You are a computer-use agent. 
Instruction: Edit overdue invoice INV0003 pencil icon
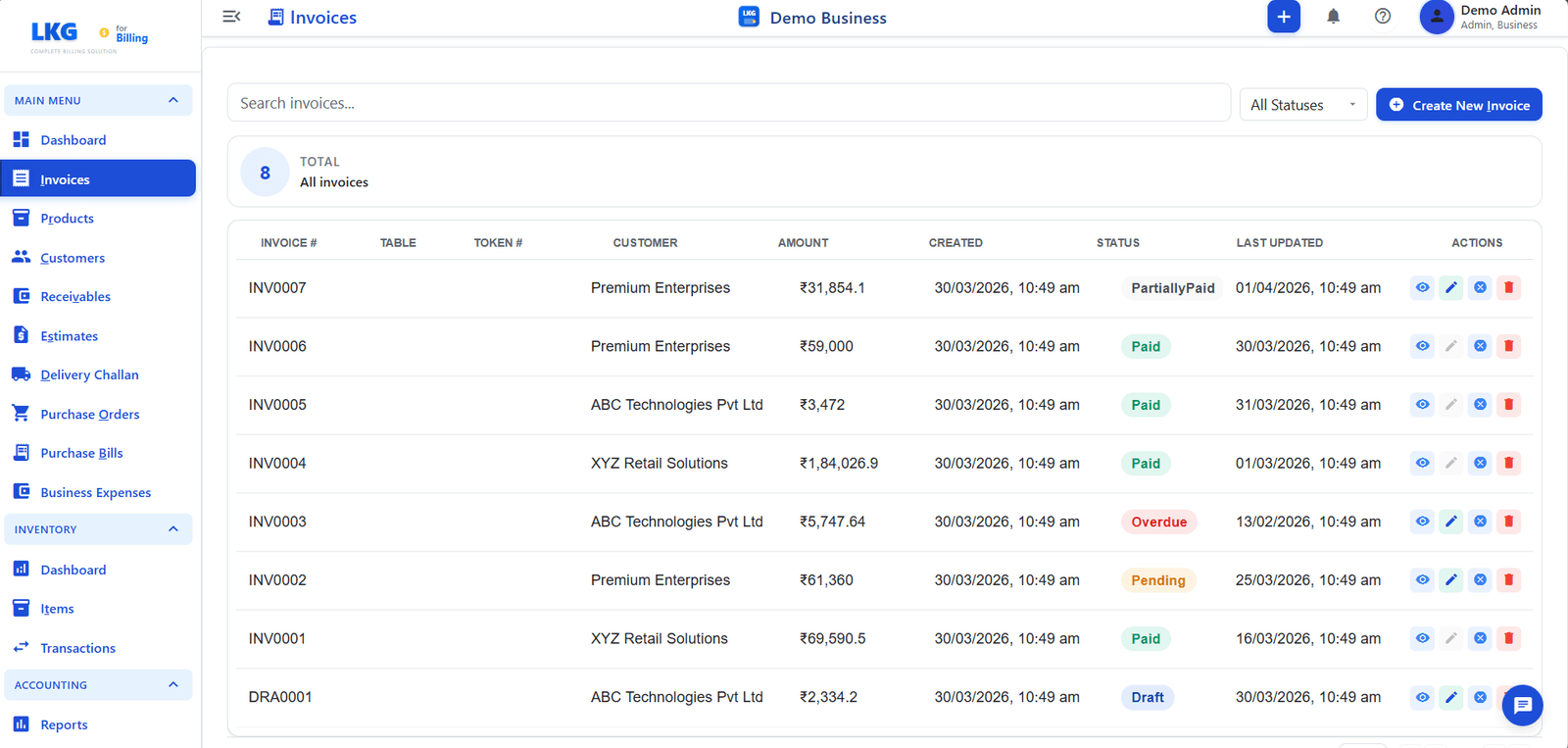click(1451, 522)
